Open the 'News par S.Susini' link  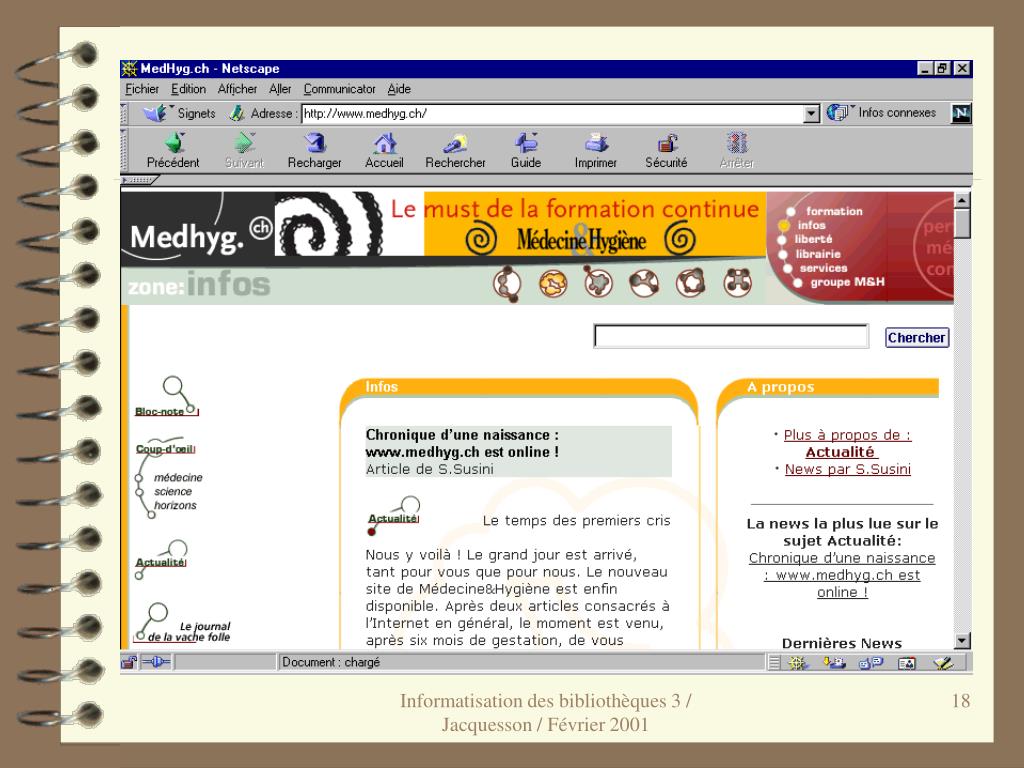848,469
